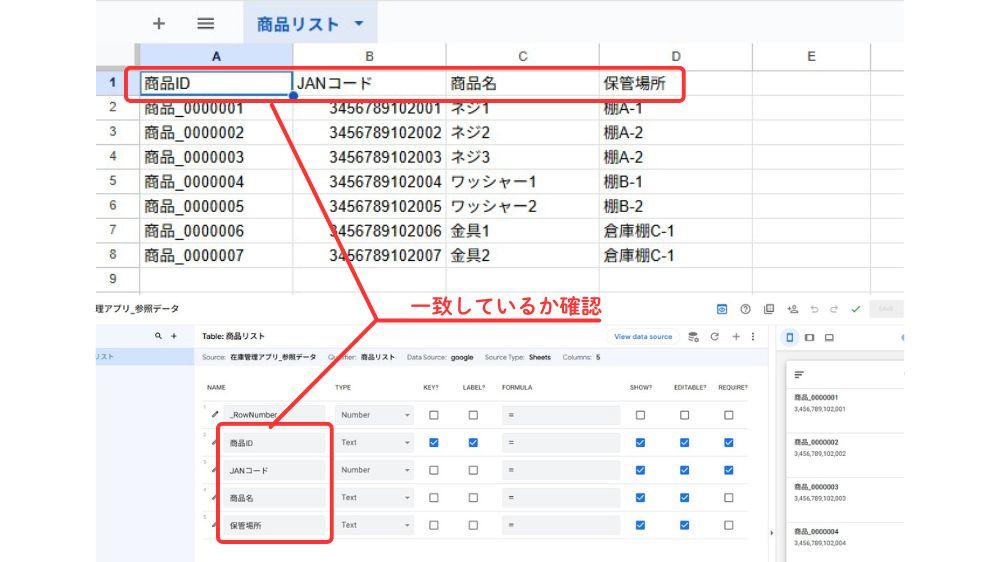Edit _RowNumber column with pencil icon
Screen dimensions: 1000x562
215,415
